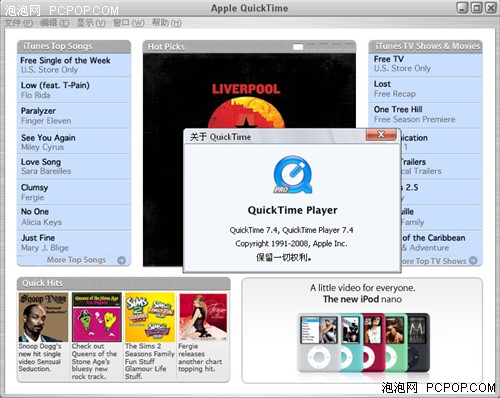500x398 pixels.
Task: Open the 帮助 (H) menu
Action: (166, 23)
